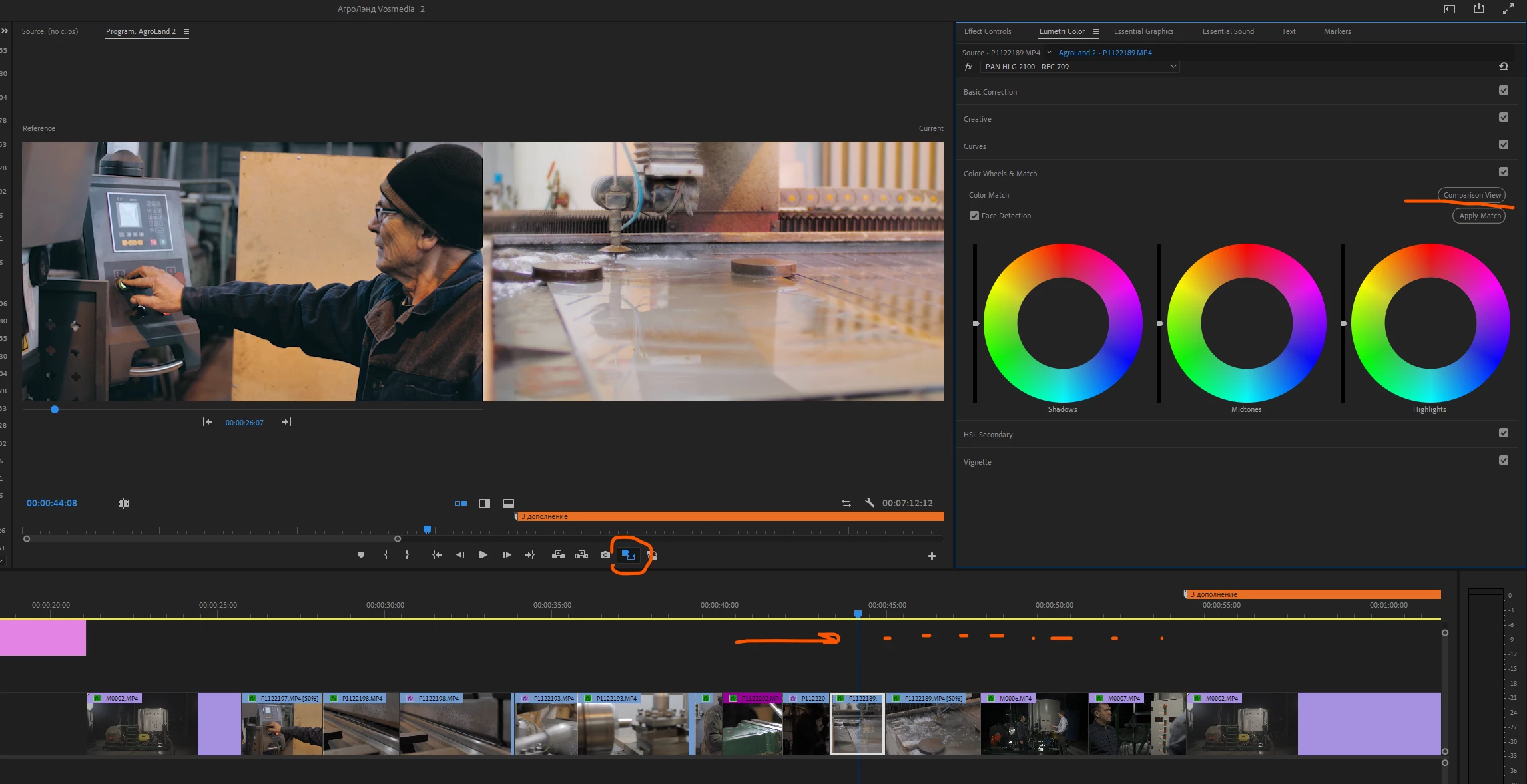Image resolution: width=1527 pixels, height=784 pixels.
Task: Click the swap sides arrows icon
Action: click(x=846, y=503)
